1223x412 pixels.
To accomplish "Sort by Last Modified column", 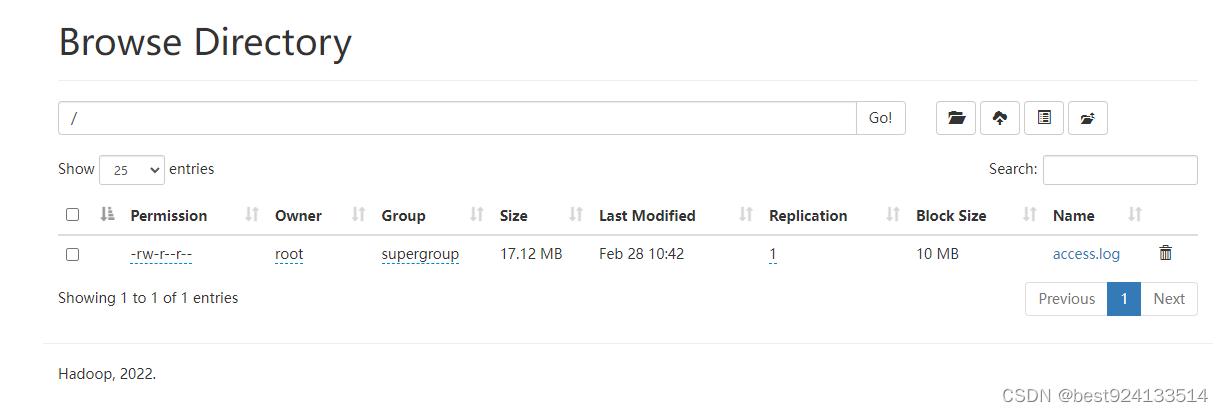I will pos(647,215).
